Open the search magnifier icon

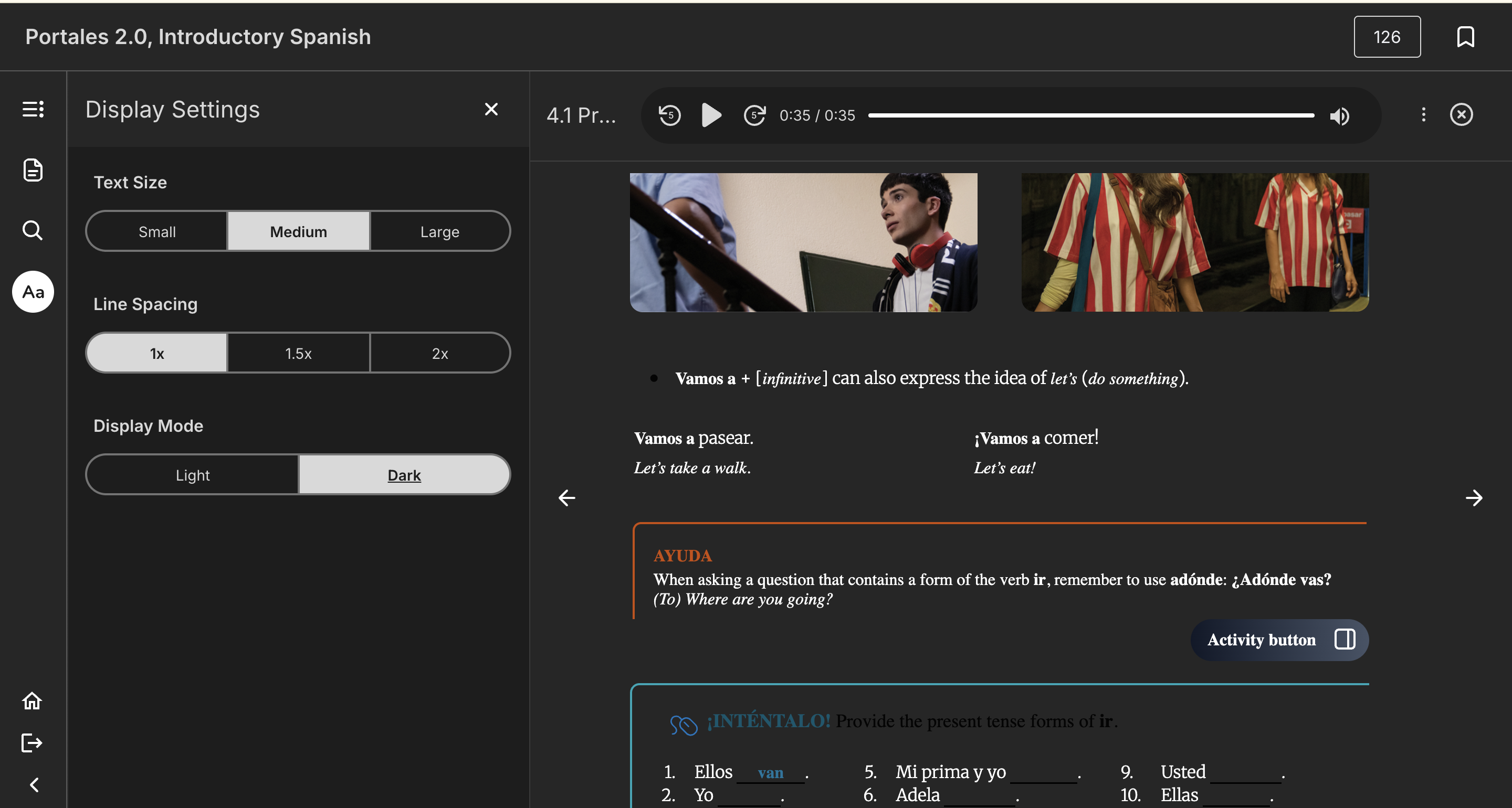tap(33, 231)
